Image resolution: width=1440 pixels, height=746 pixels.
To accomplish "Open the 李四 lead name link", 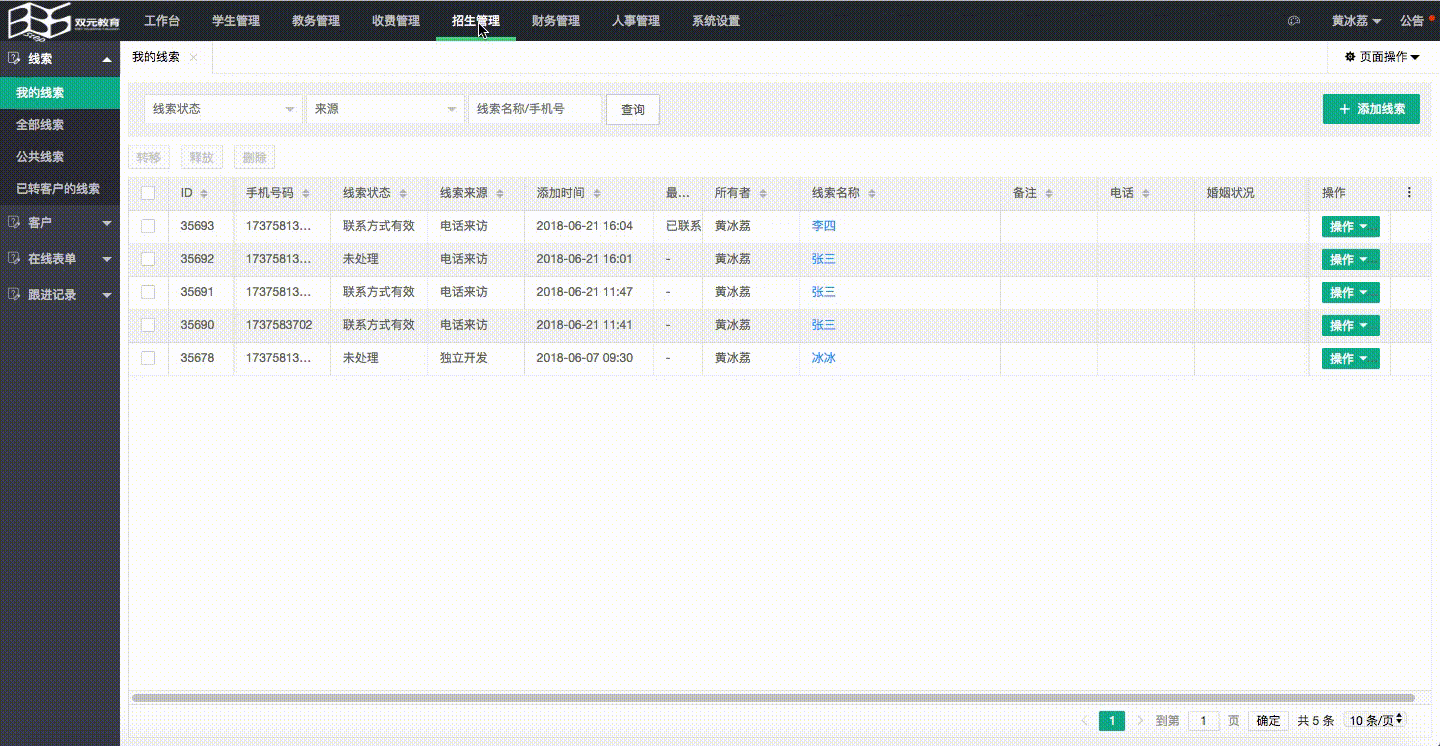I will coord(823,226).
